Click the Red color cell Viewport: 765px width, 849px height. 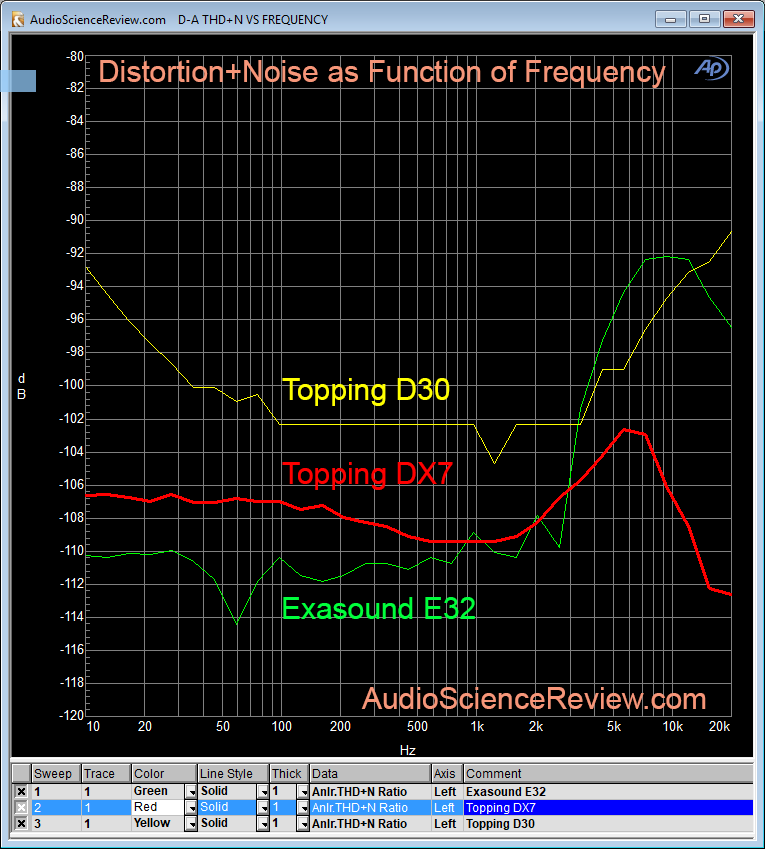click(158, 807)
